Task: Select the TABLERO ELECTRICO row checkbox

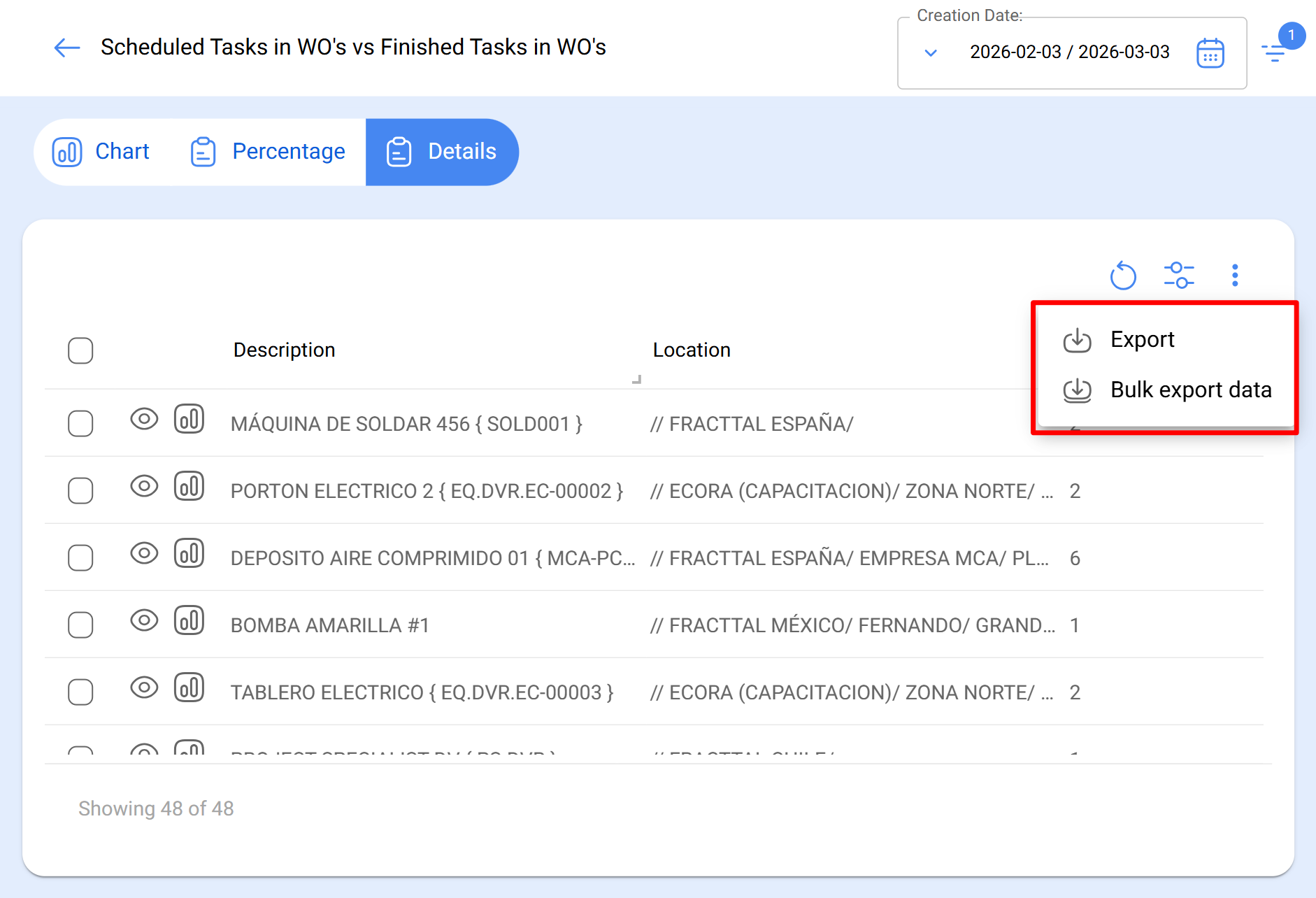Action: coord(80,692)
